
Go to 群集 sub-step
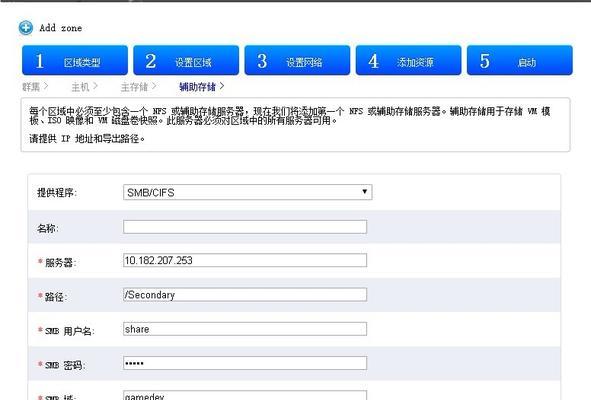[31, 87]
